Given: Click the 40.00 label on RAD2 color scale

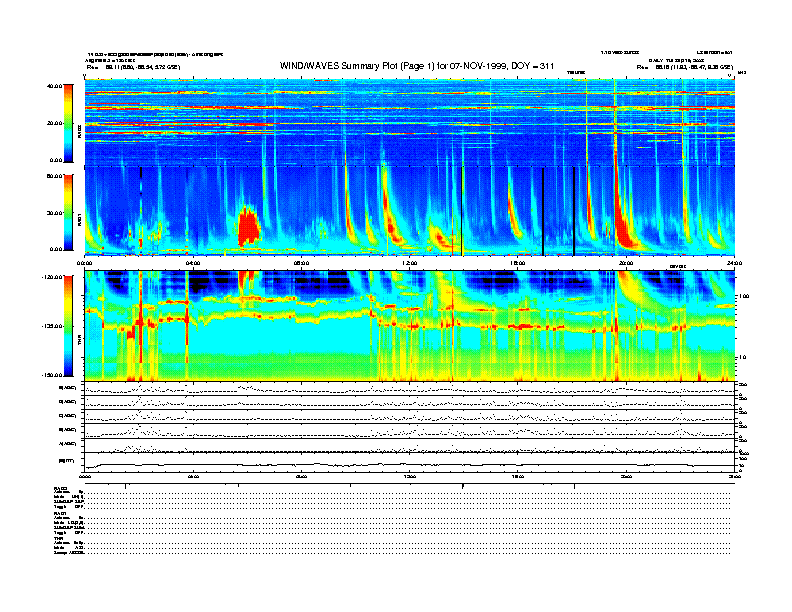Looking at the screenshot, I should pyautogui.click(x=54, y=86).
